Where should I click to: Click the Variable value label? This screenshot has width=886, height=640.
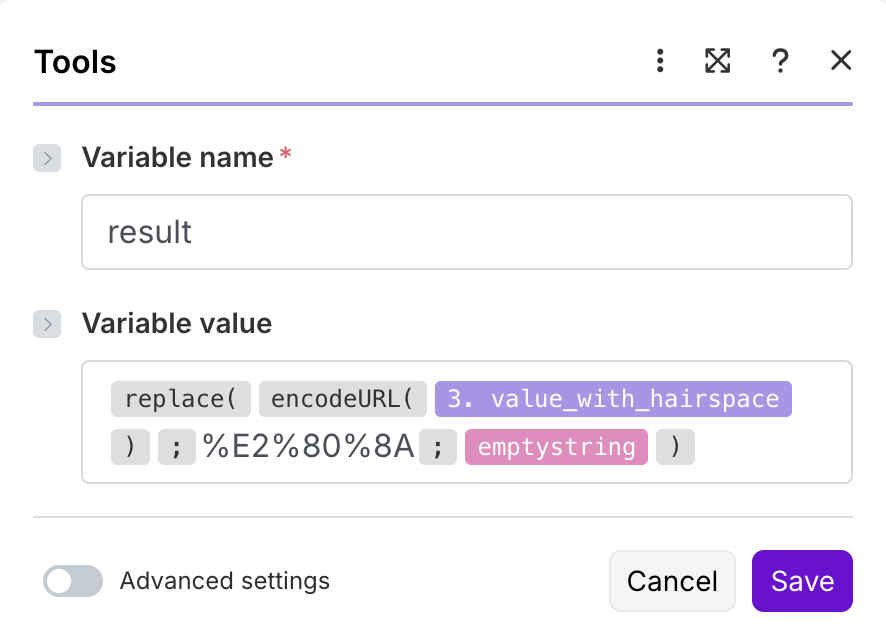tap(177, 324)
